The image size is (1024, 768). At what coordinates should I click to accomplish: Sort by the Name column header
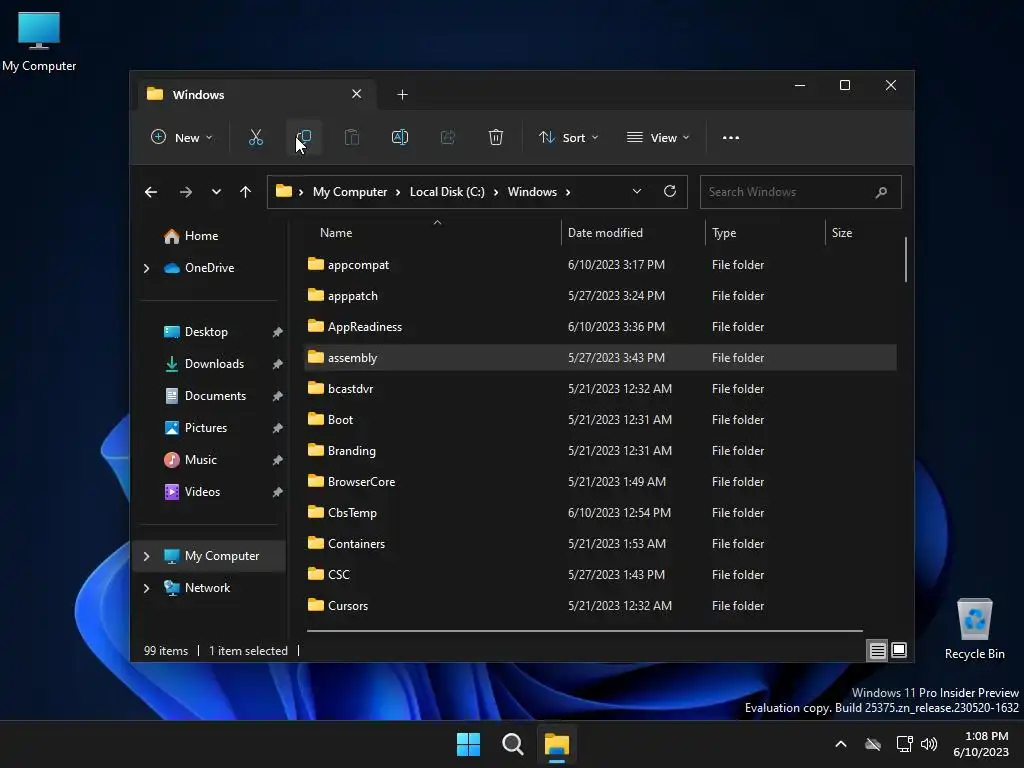coord(434,232)
